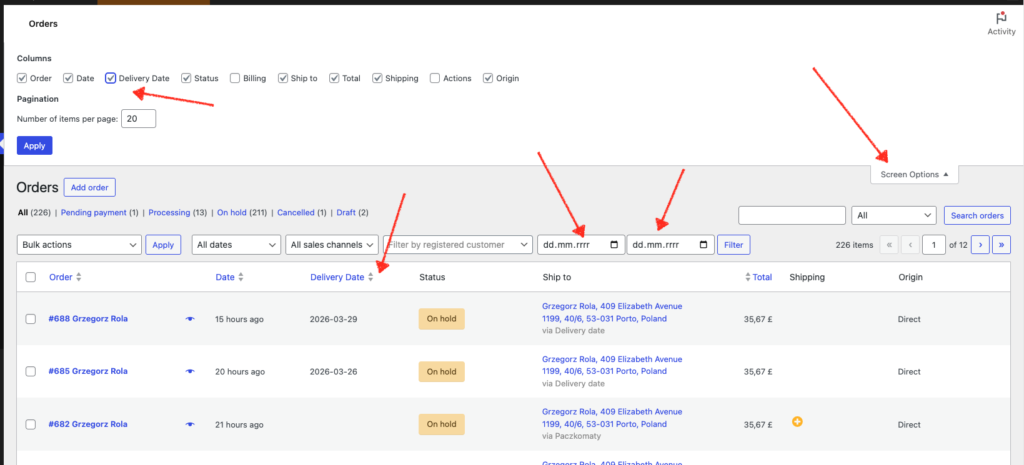Open order #688 Grzegorz Rola
The height and width of the screenshot is (465, 1024).
pos(88,319)
